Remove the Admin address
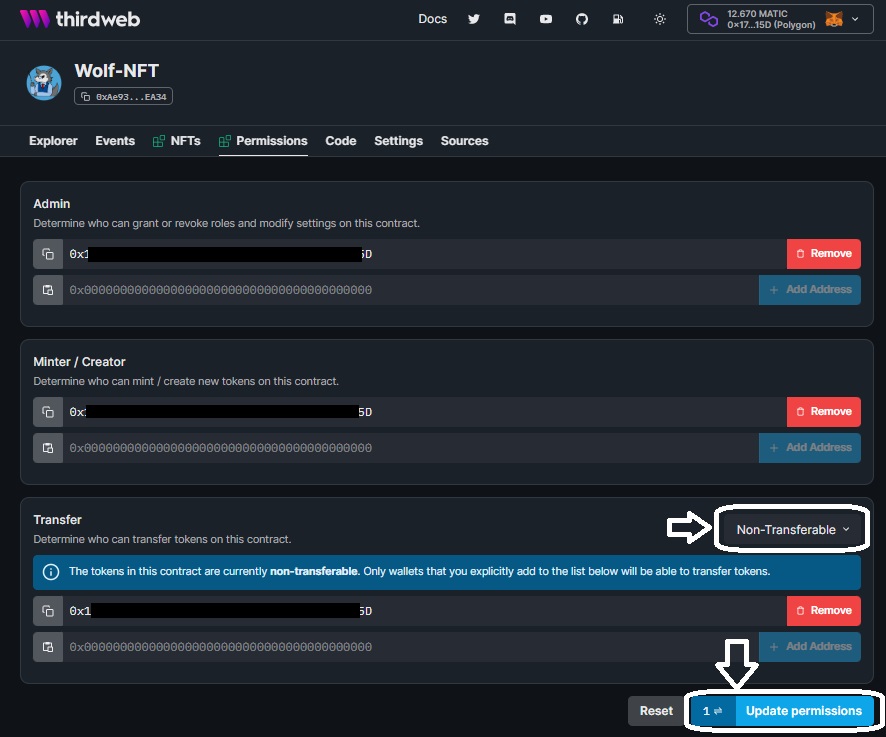 (x=824, y=254)
